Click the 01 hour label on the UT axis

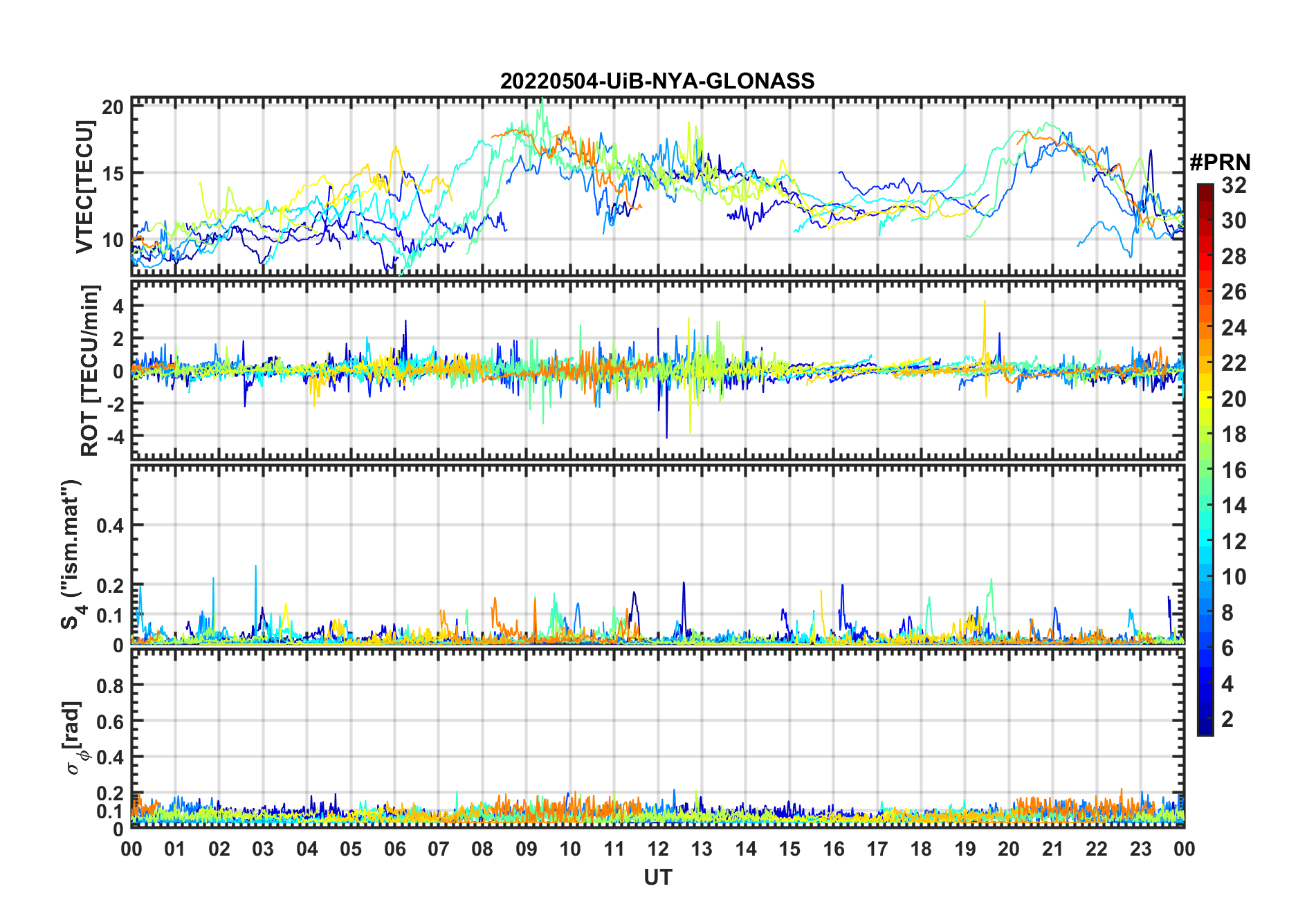pos(175,849)
